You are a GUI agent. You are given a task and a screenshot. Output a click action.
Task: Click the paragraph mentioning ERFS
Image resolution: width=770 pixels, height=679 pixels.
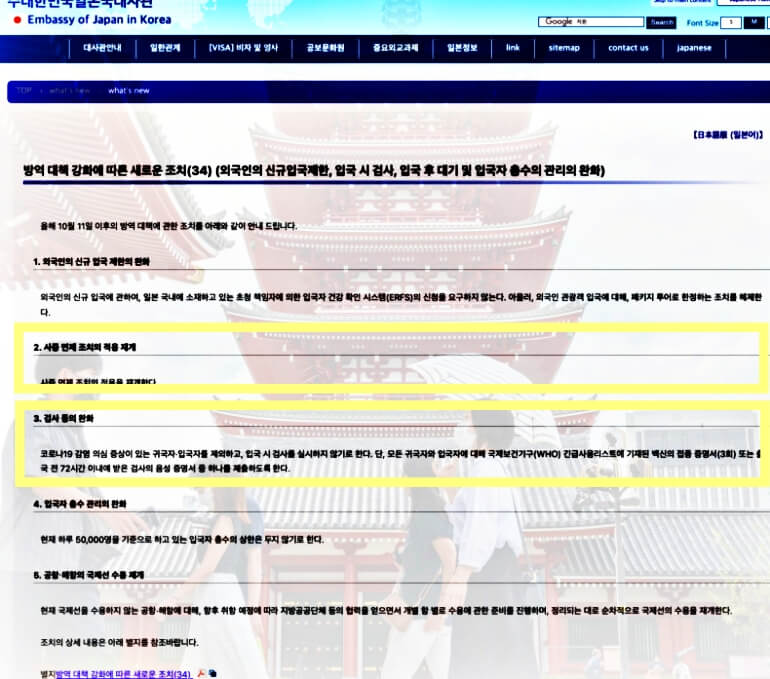pos(401,304)
